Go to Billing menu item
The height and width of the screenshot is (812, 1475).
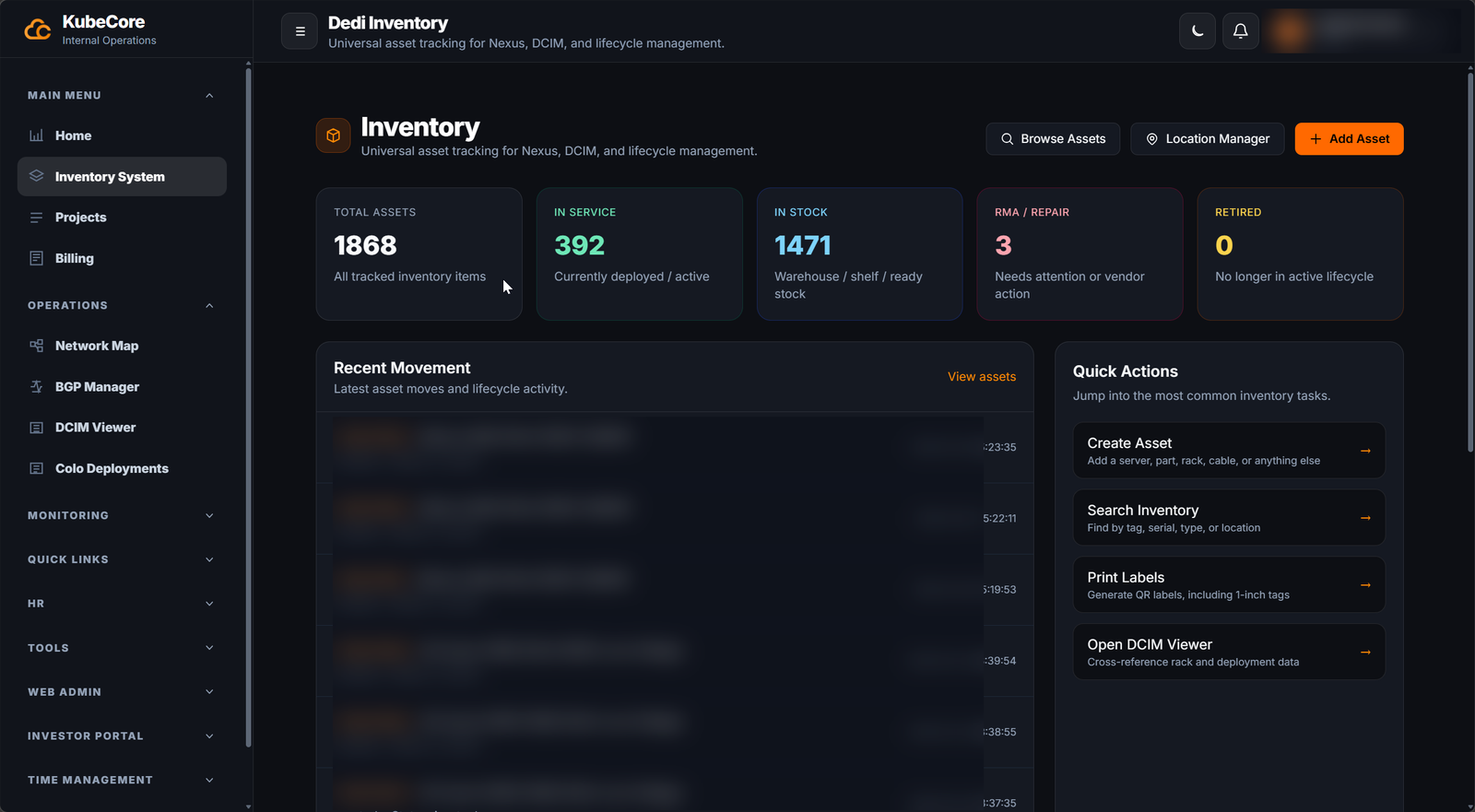[x=122, y=258]
